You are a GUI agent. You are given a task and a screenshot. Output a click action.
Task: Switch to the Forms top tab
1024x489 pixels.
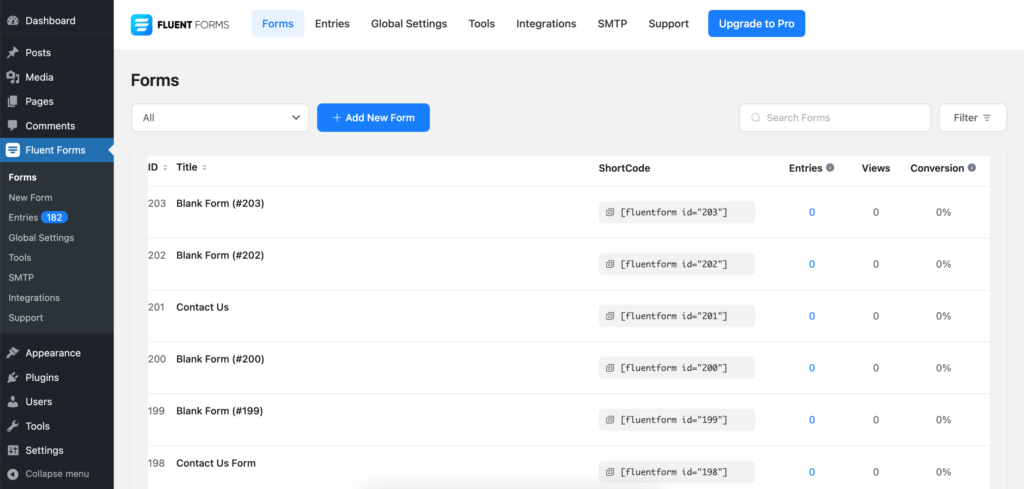point(278,24)
